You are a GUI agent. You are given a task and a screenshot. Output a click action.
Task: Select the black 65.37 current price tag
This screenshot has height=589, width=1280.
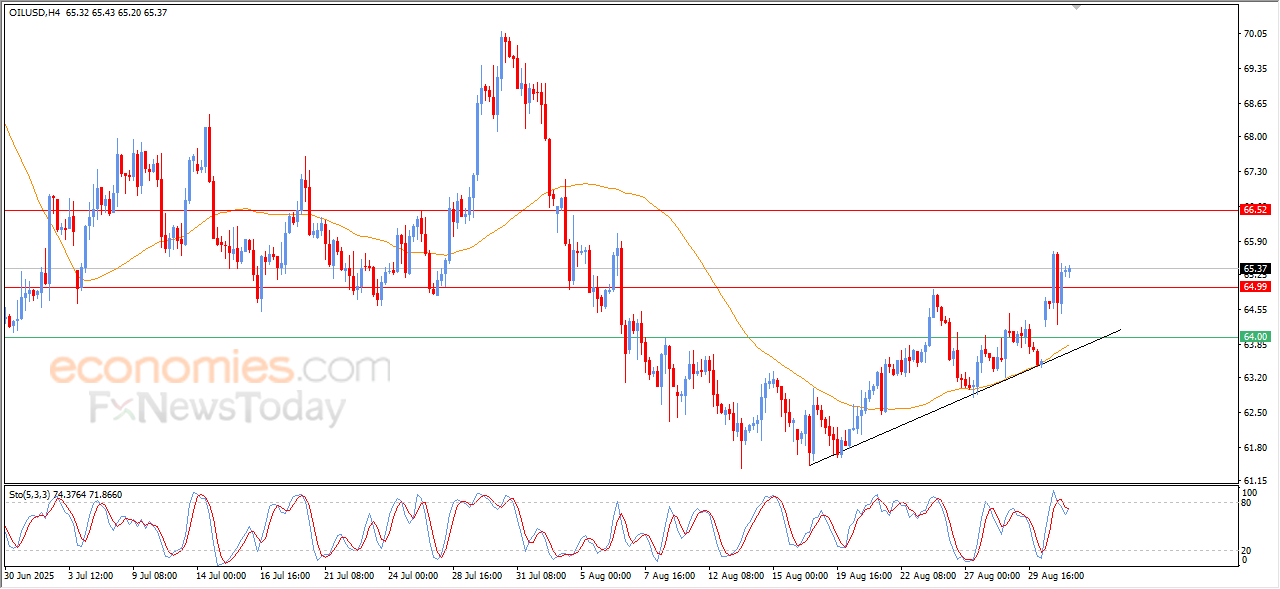pos(1255,269)
